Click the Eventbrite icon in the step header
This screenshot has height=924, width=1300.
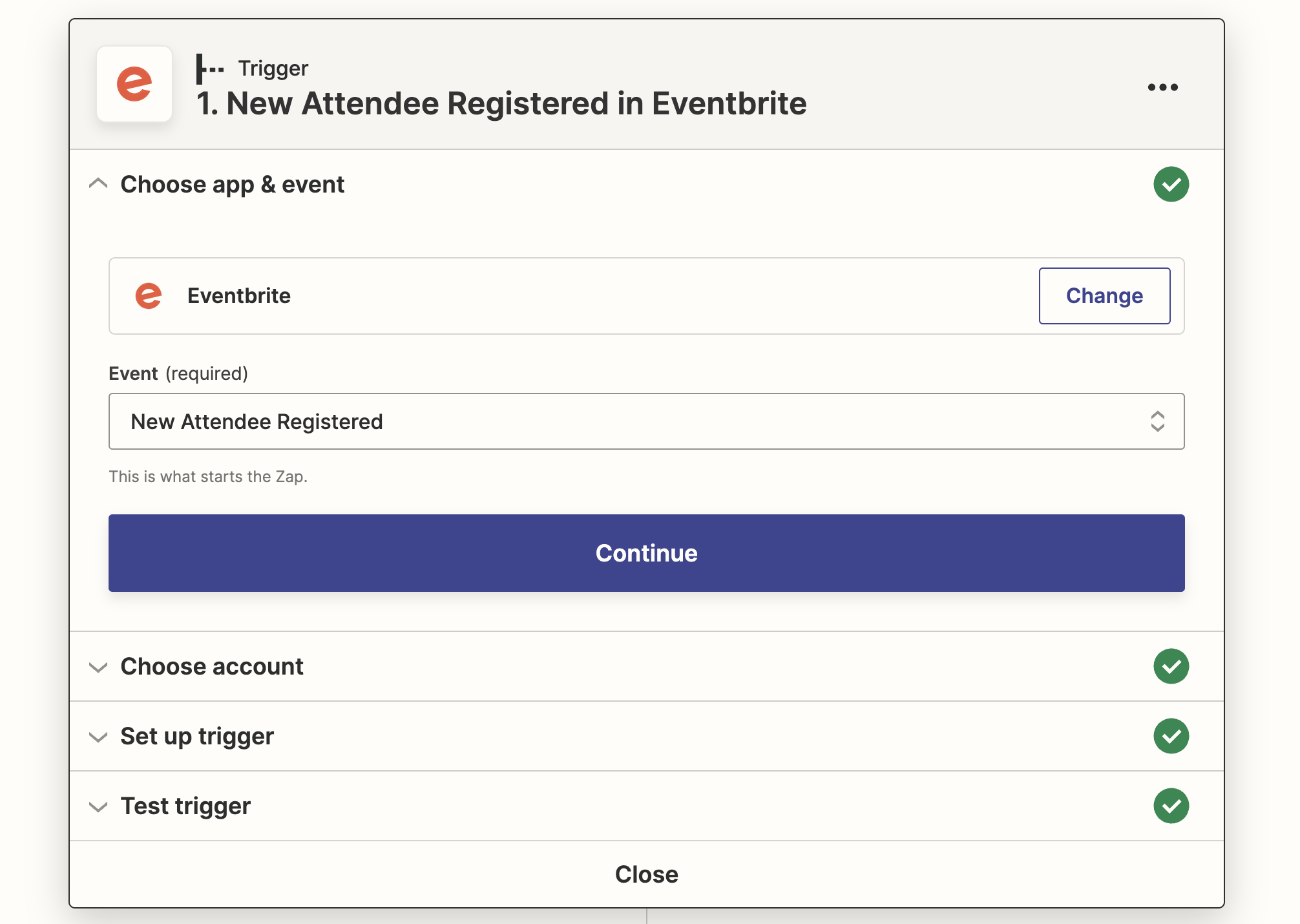pos(134,84)
